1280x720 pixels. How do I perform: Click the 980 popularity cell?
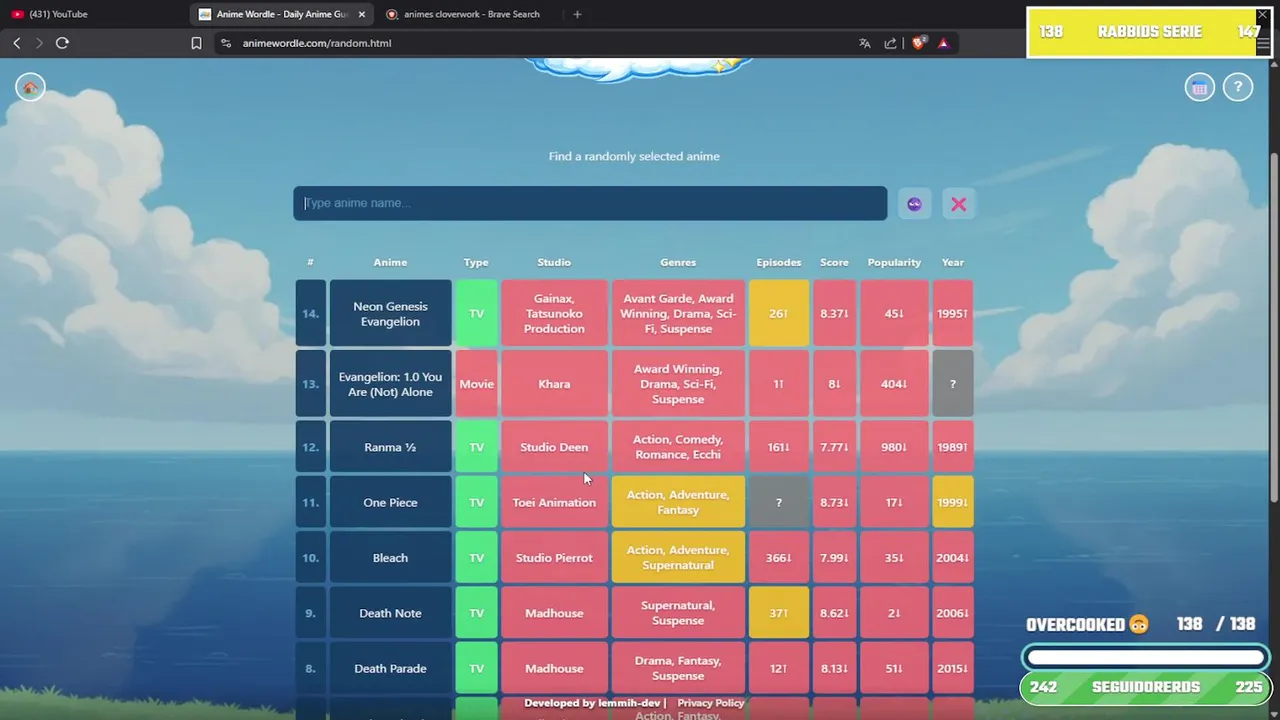[x=894, y=447]
